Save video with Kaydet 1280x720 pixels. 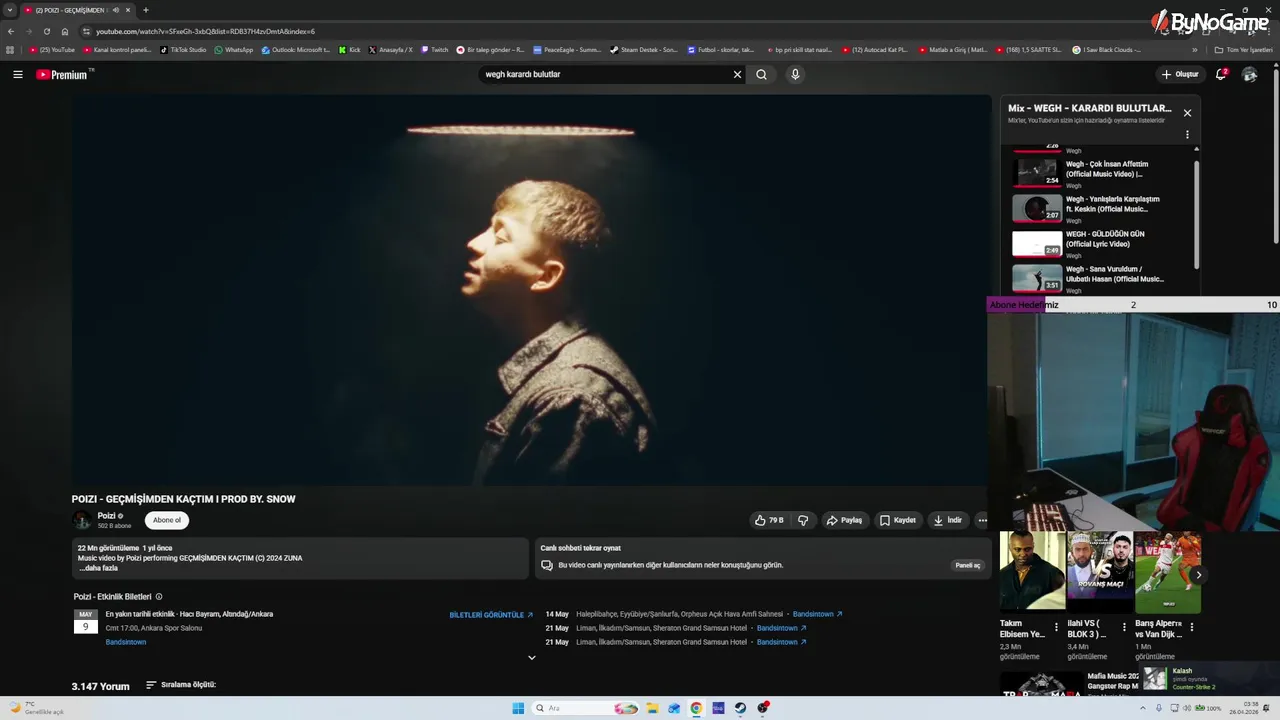click(898, 520)
